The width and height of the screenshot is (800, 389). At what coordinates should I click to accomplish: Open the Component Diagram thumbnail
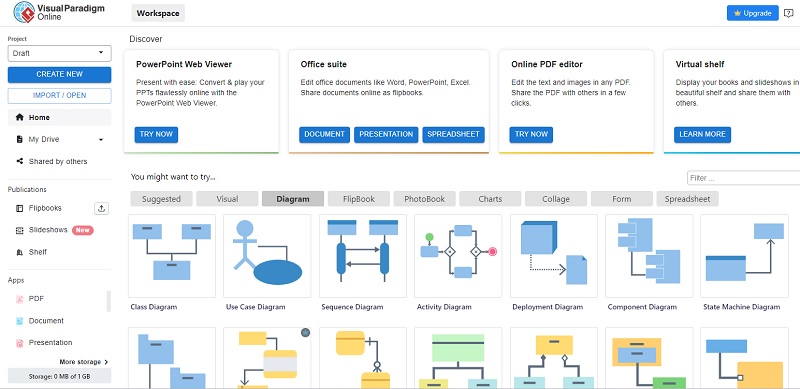coord(649,256)
